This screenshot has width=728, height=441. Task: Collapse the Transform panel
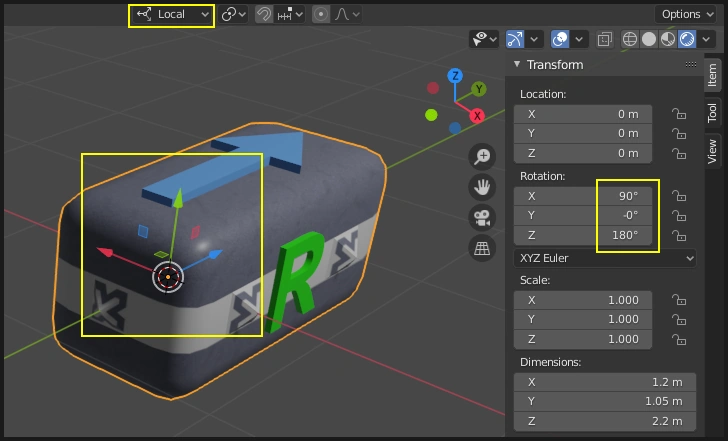(516, 65)
